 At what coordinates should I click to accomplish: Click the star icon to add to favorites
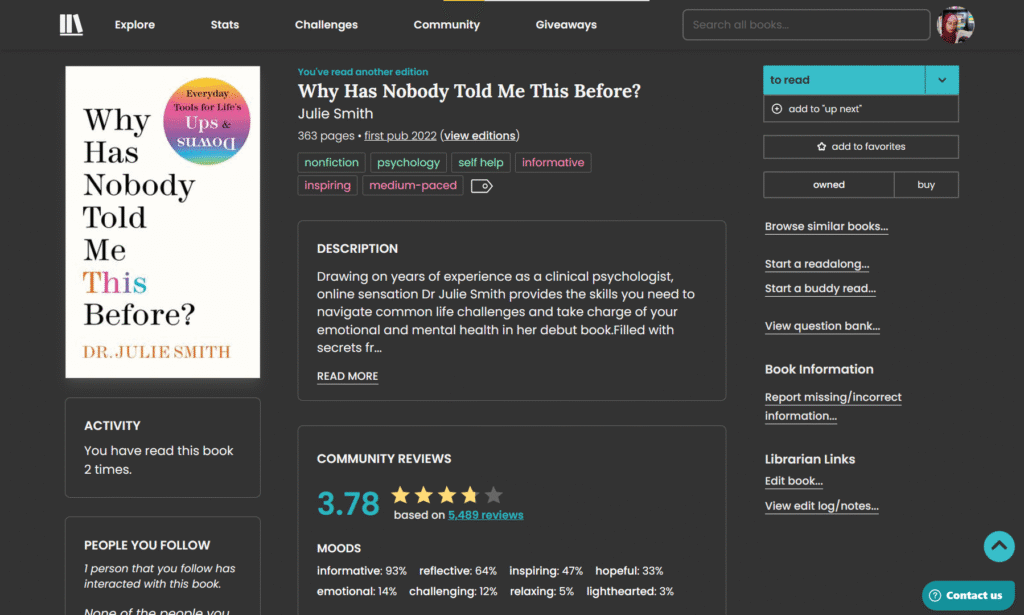tap(822, 147)
